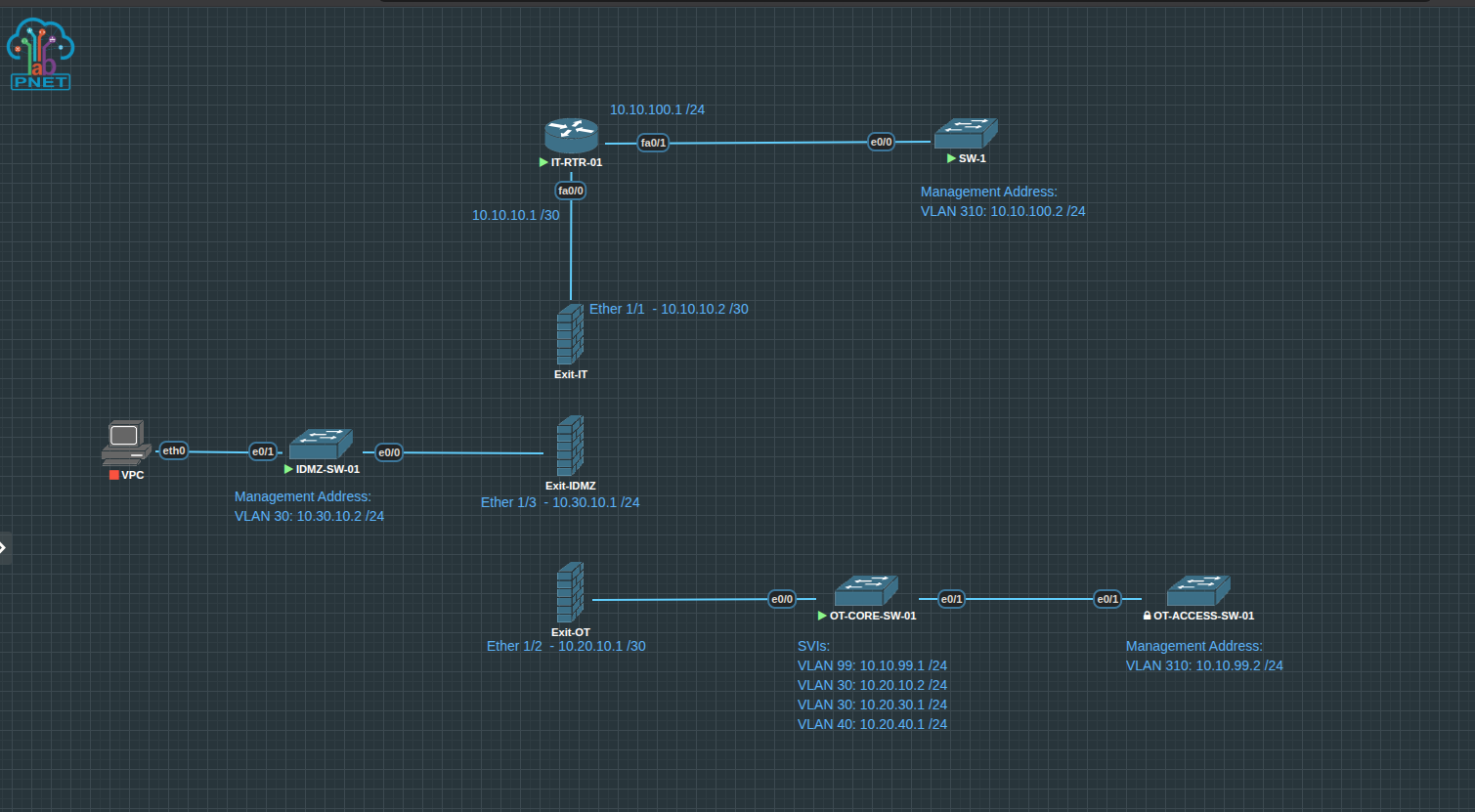
Task: Click the e0/0 interface label on OT-CORE-SW-01
Action: pyautogui.click(x=782, y=599)
